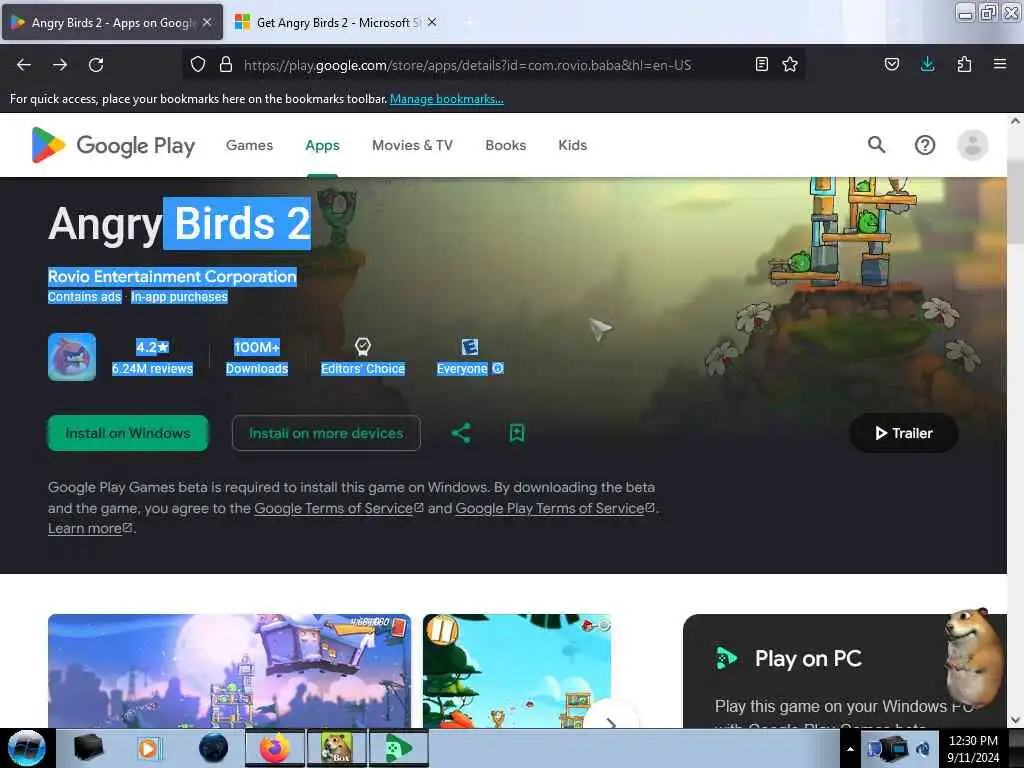Screen dimensions: 1024x768
Task: Click the site security padlock icon
Action: [x=226, y=64]
